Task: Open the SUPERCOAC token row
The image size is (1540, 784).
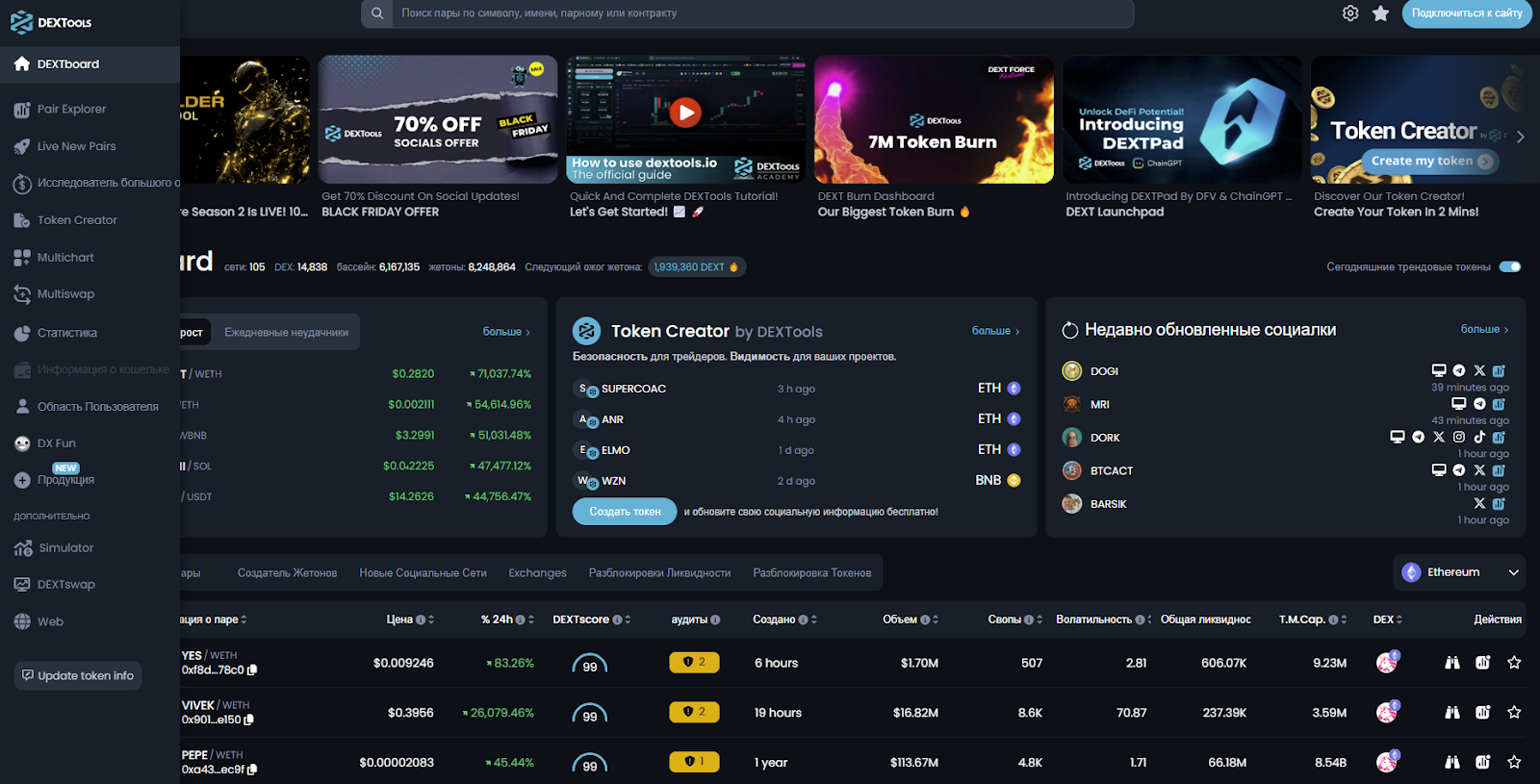Action: tap(797, 389)
